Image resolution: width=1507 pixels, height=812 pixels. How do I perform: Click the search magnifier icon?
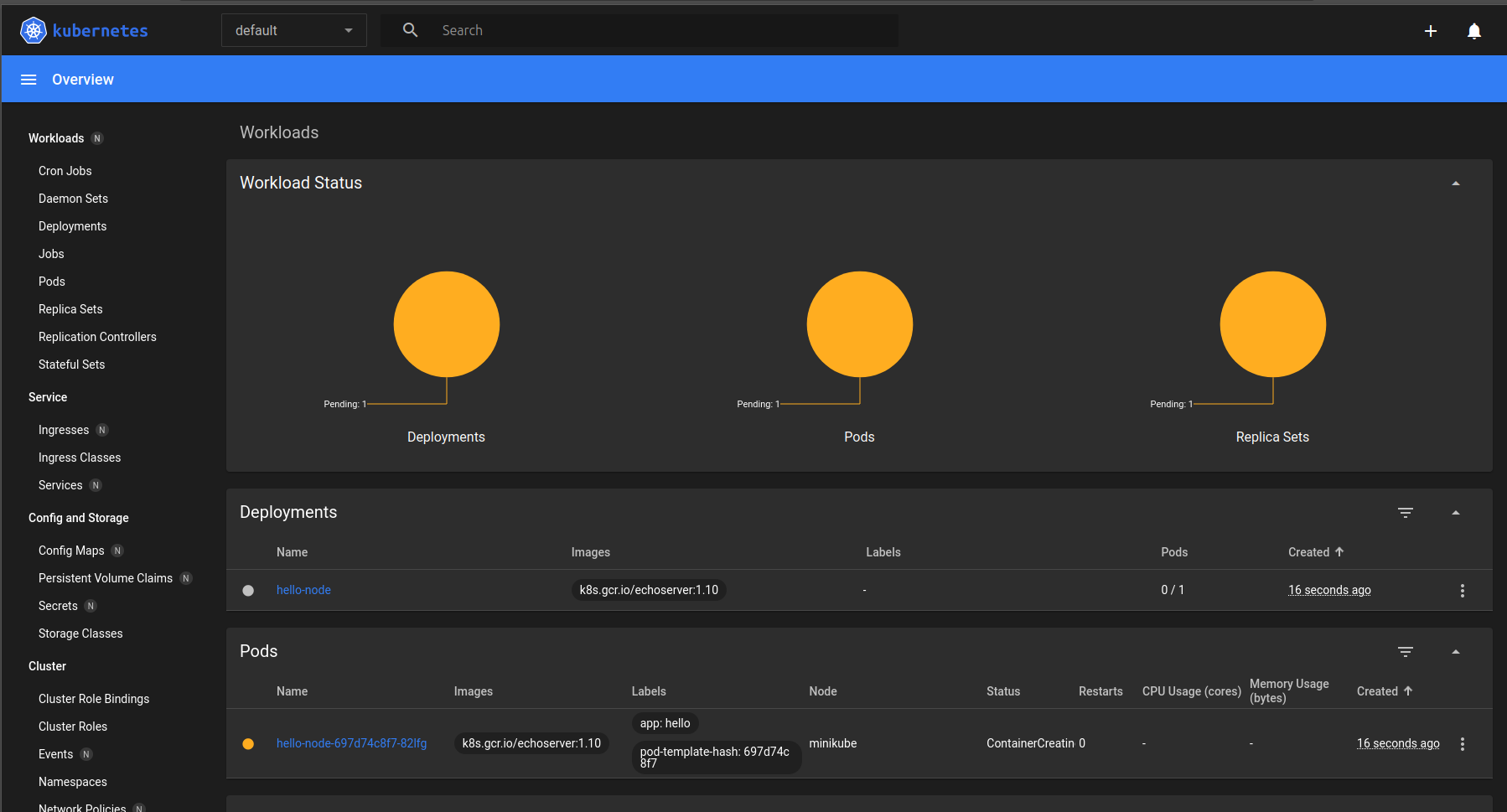(x=410, y=30)
